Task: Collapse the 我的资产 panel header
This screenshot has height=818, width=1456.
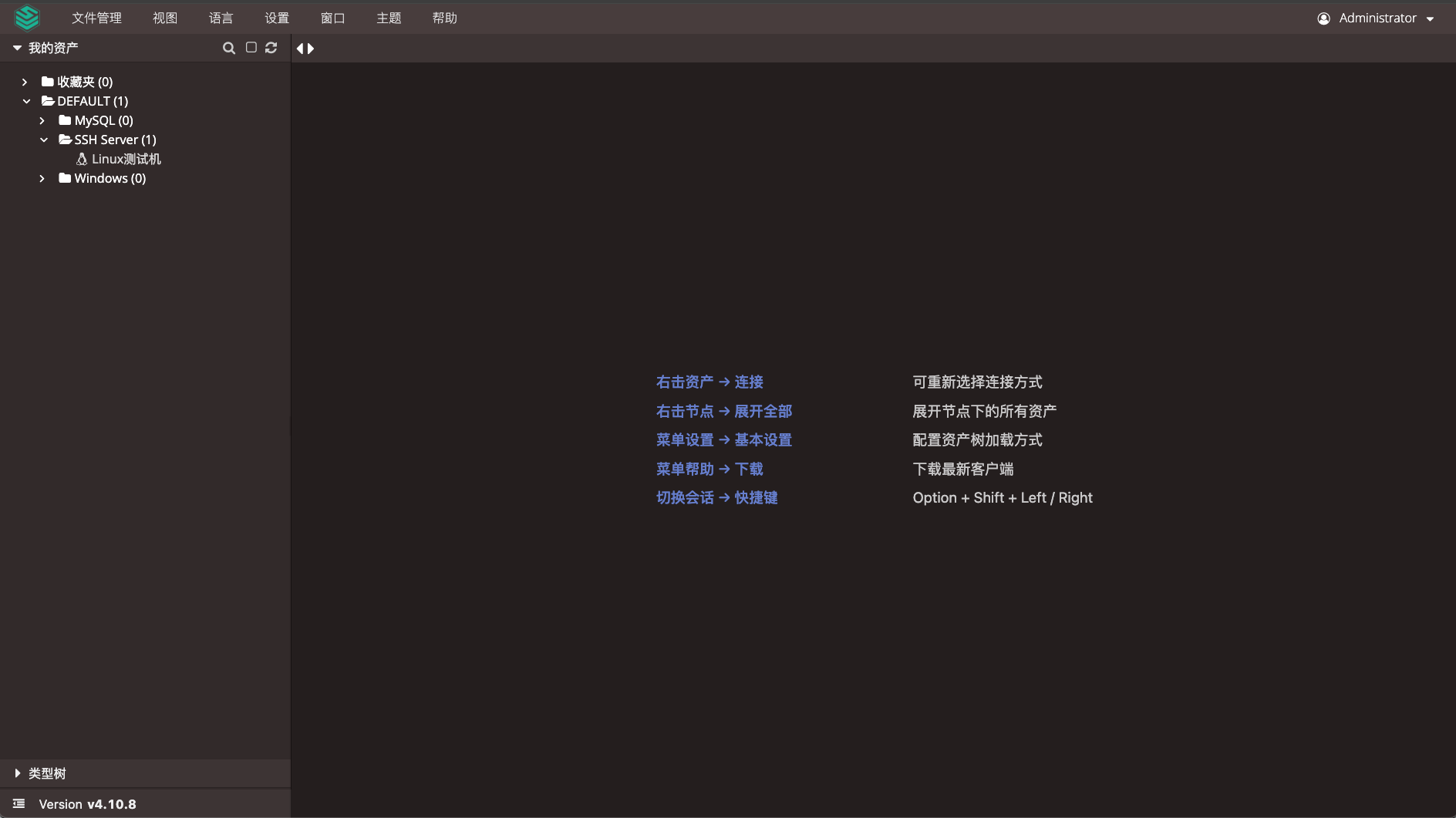Action: tap(17, 47)
